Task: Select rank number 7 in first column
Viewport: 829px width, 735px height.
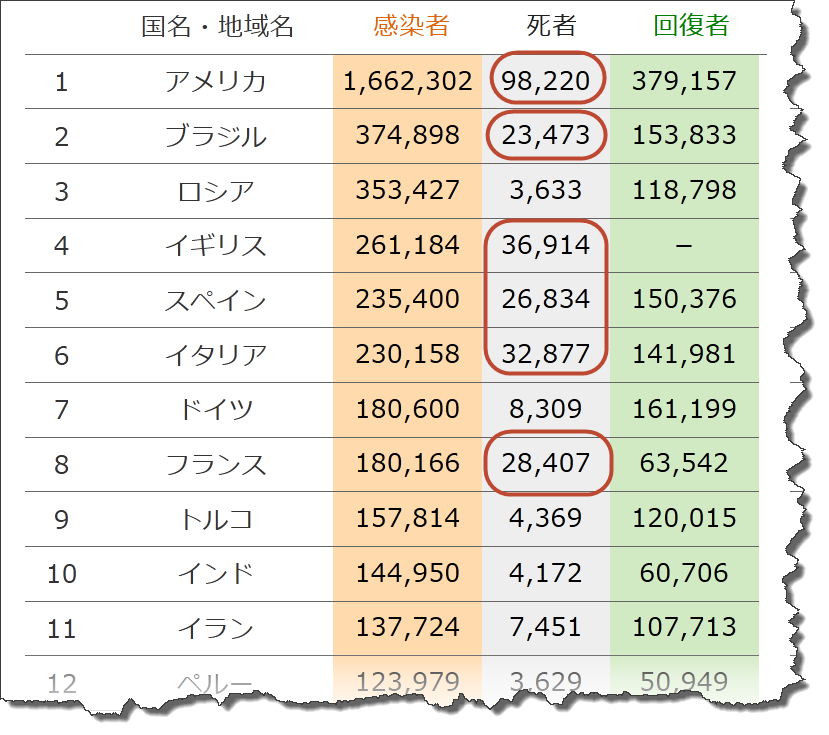Action: (62, 410)
